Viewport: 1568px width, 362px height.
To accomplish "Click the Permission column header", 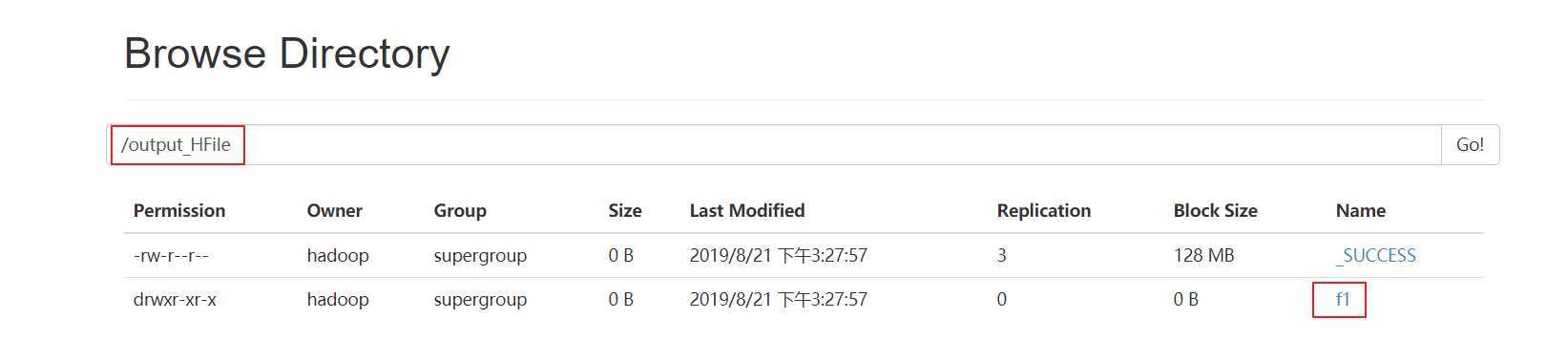I will click(x=179, y=210).
